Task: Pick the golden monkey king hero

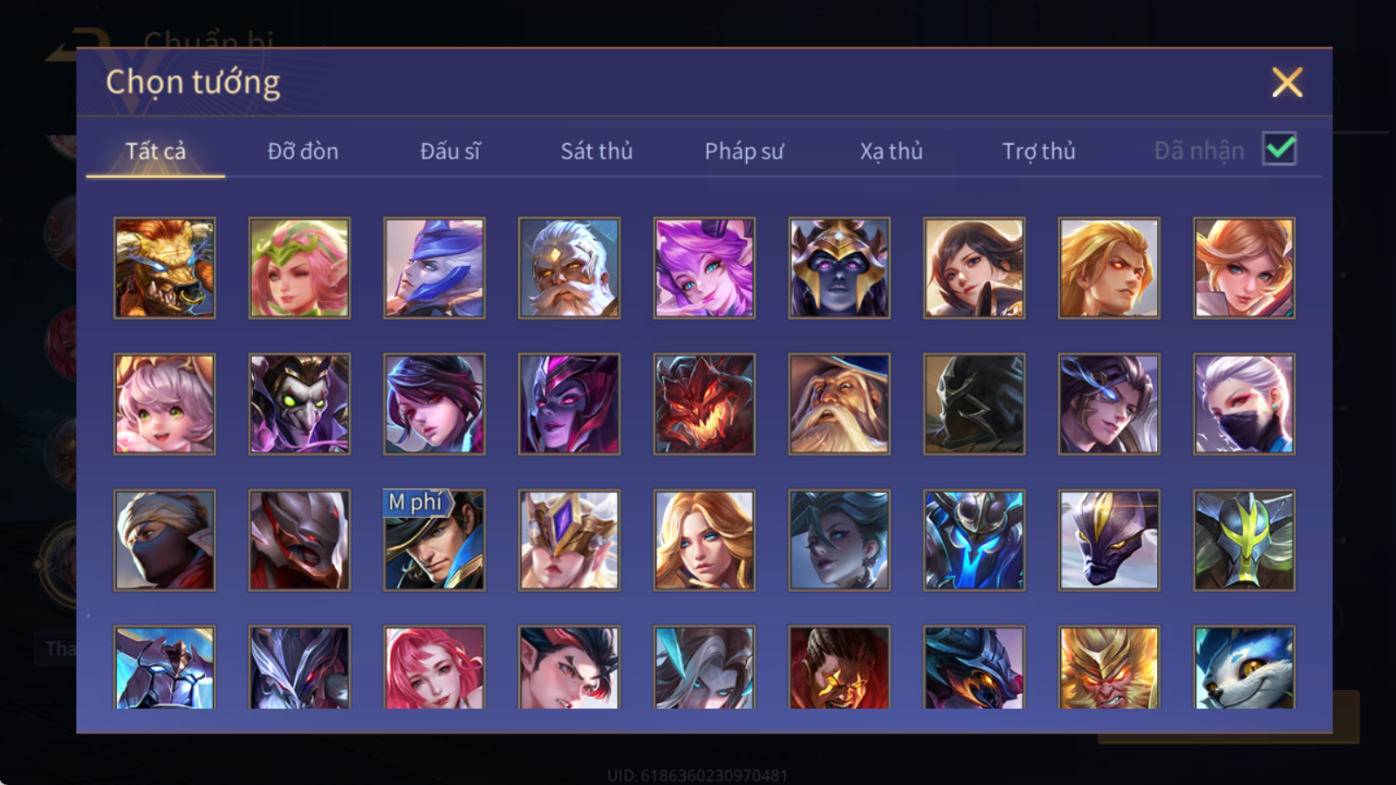Action: coord(1109,668)
